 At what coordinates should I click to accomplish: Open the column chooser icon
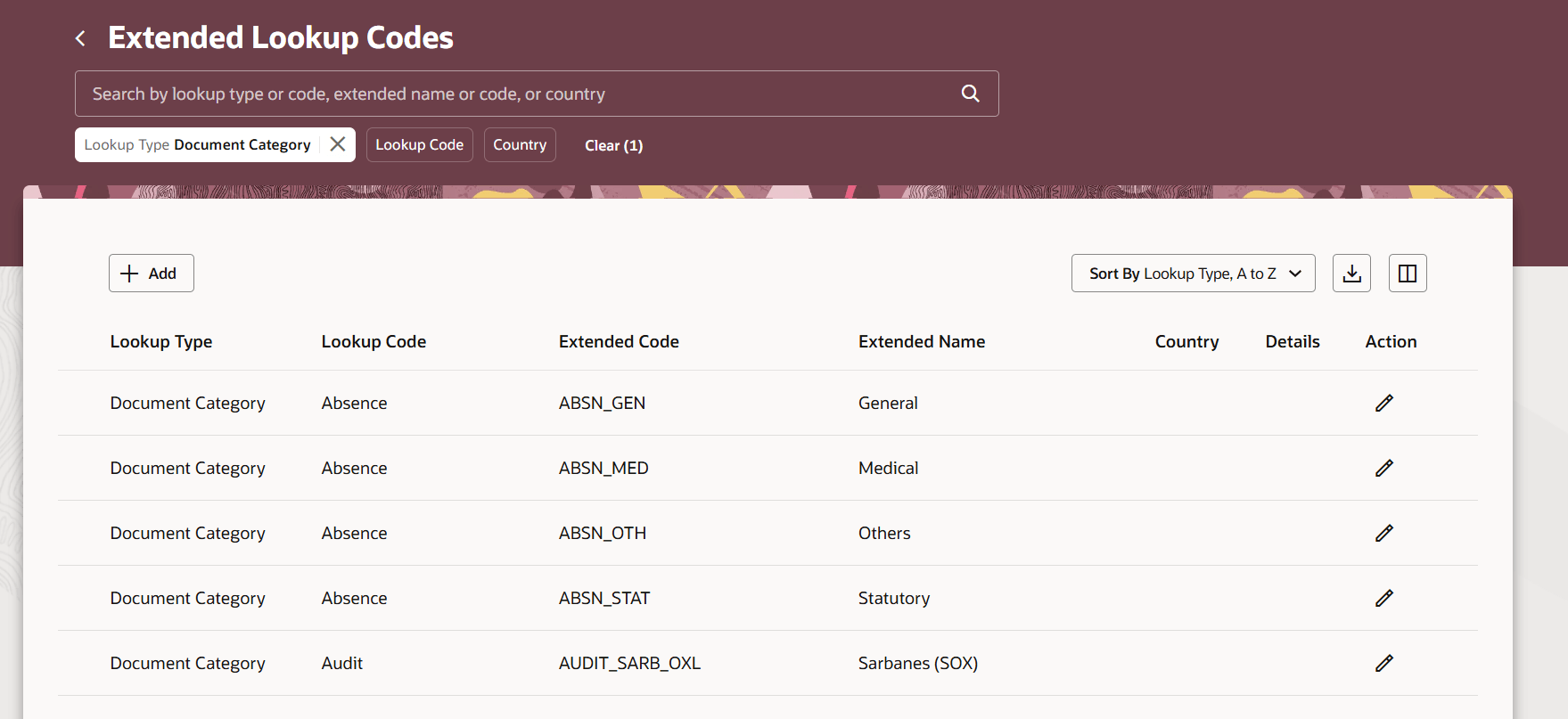[x=1408, y=274]
